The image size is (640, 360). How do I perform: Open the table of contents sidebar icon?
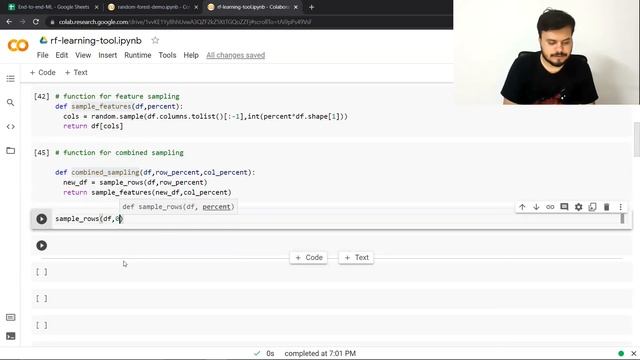pyautogui.click(x=11, y=78)
